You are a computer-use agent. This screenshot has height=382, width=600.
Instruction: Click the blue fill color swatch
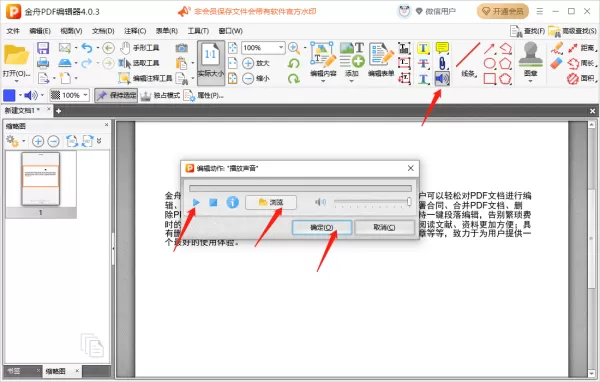pos(9,95)
